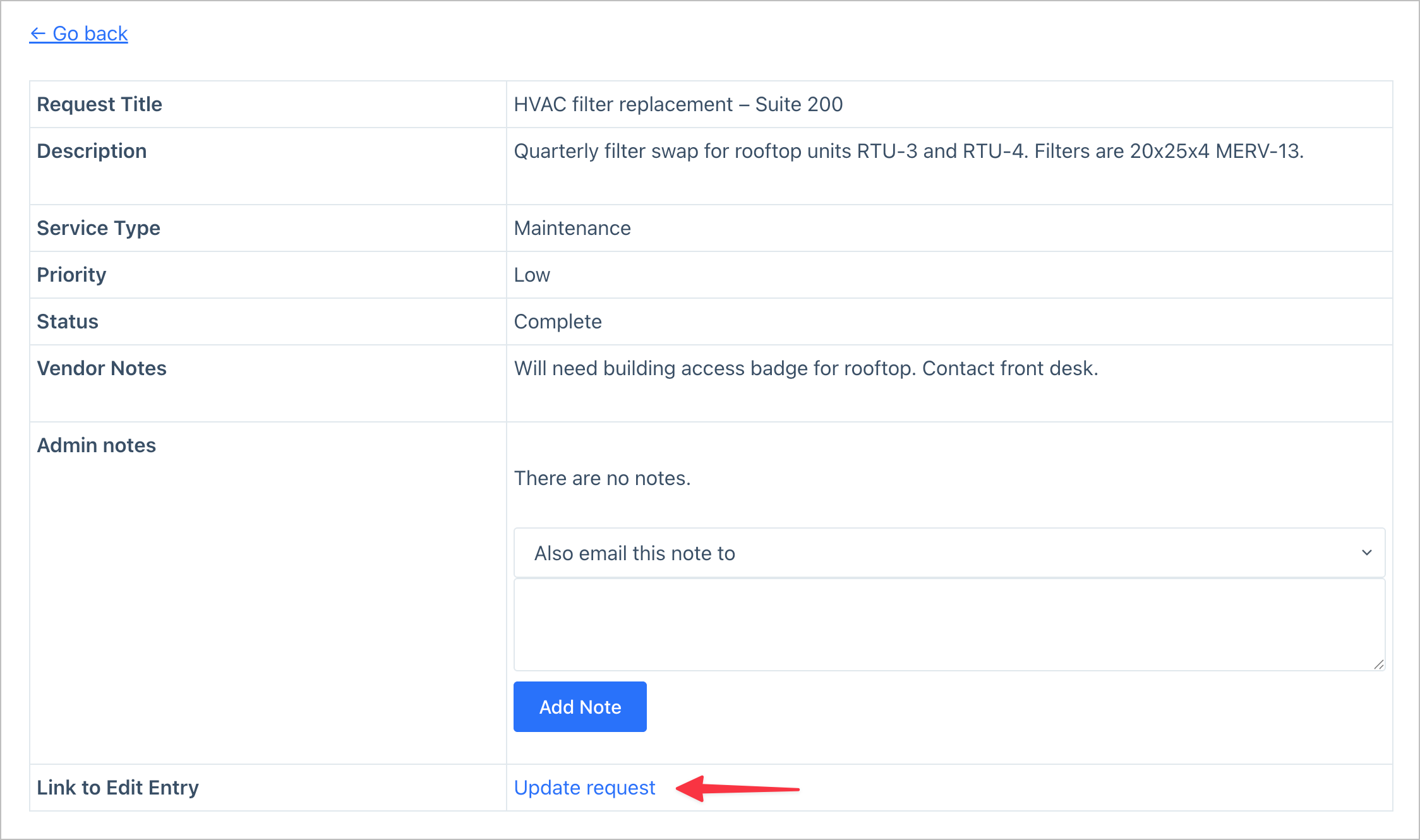The width and height of the screenshot is (1420, 840).
Task: Click the building access badge vendor note
Action: (x=806, y=368)
